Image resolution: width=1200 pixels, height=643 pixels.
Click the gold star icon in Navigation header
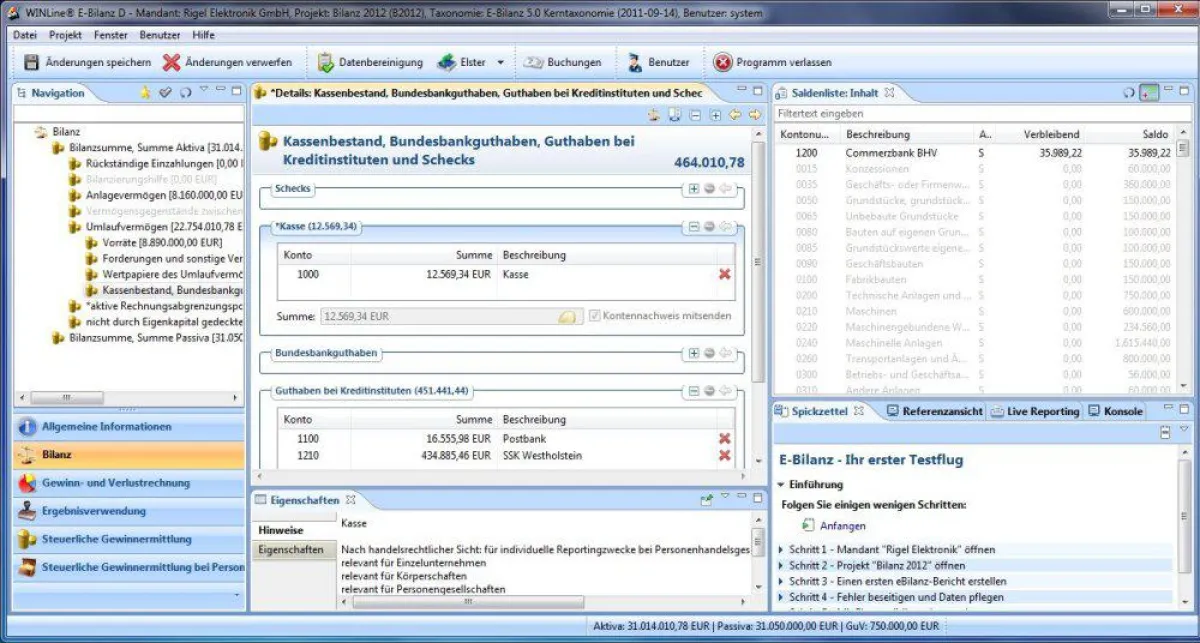coord(146,92)
